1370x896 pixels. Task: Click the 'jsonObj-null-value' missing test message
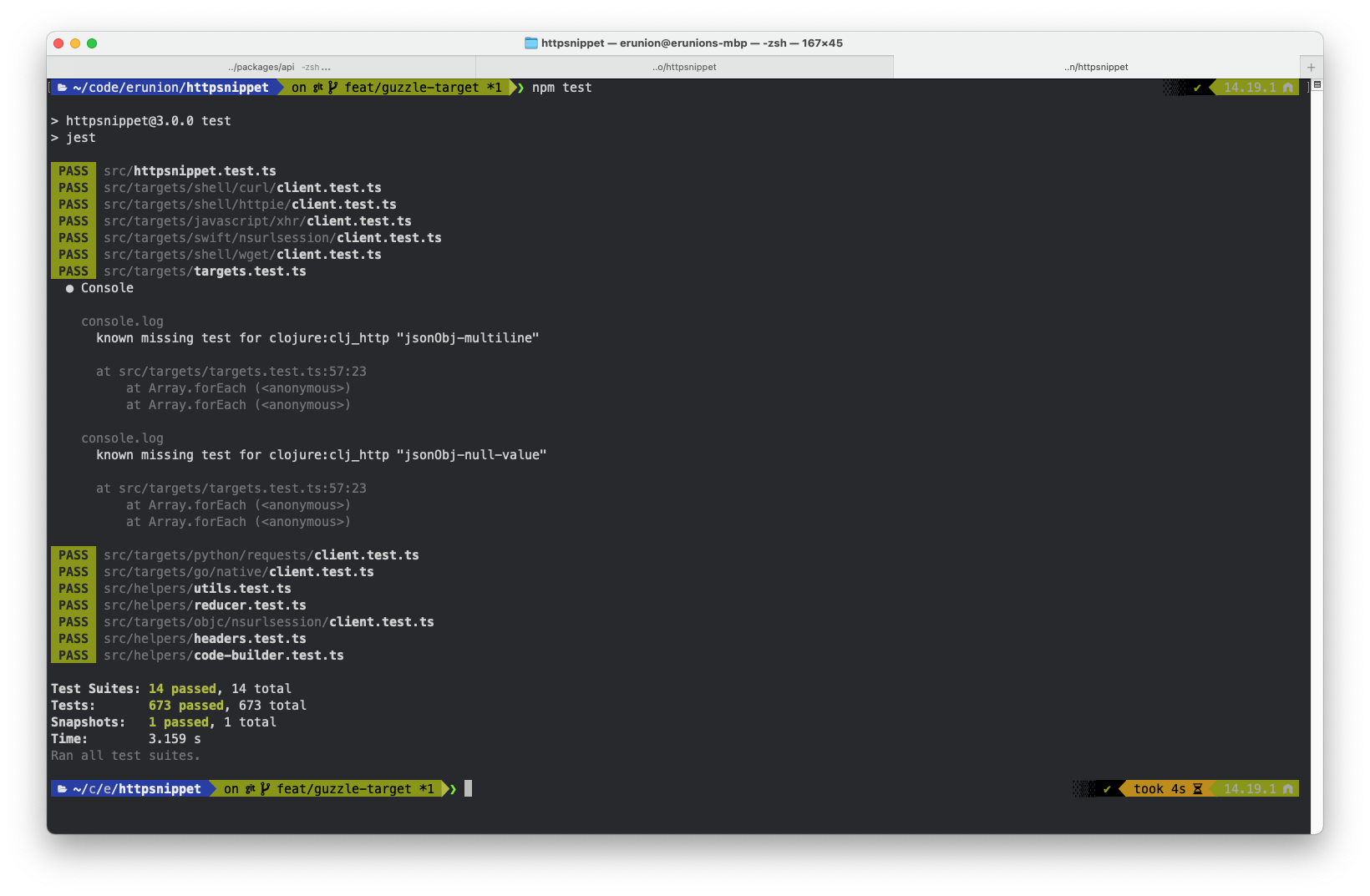pos(322,455)
